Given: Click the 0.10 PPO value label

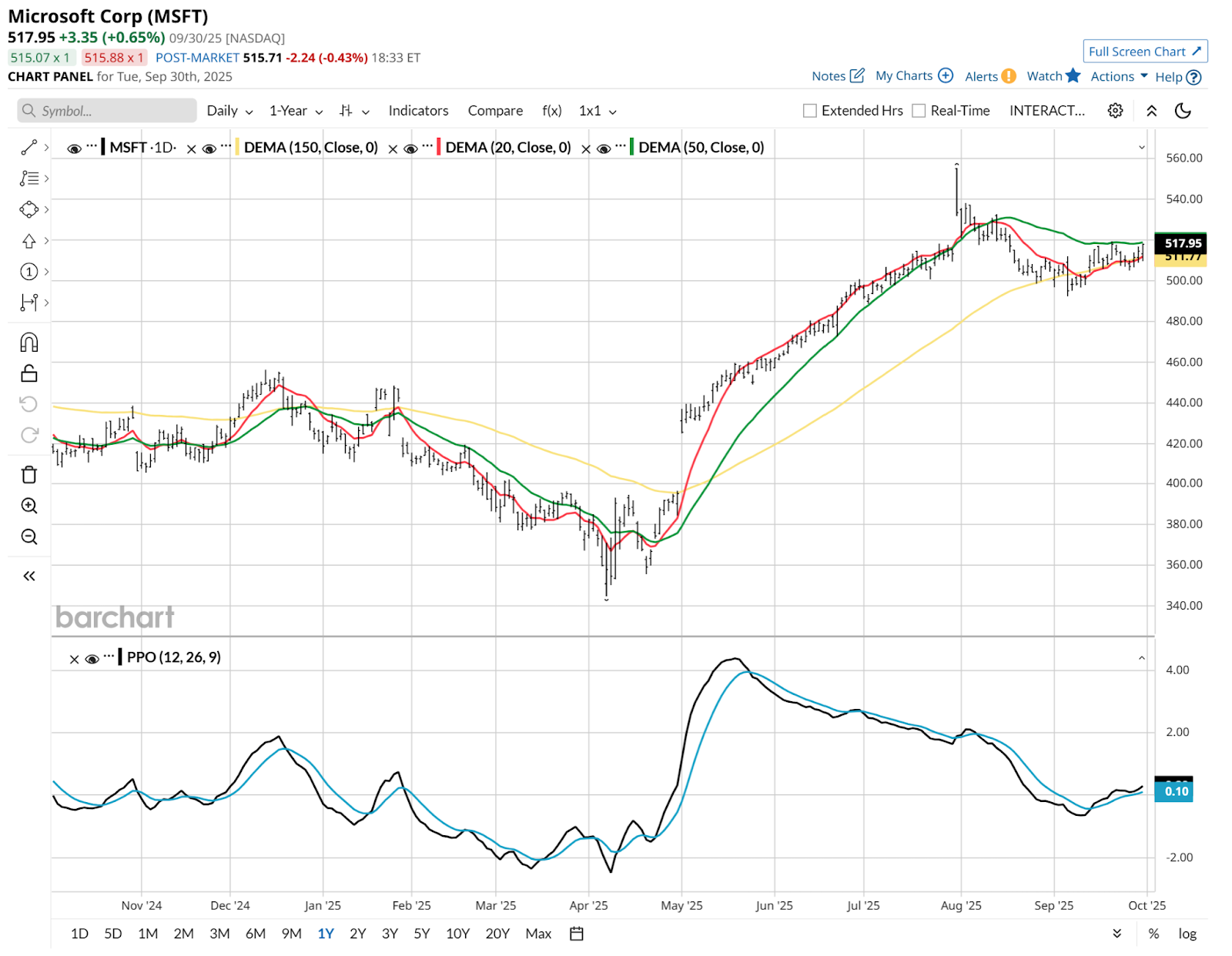Looking at the screenshot, I should (1174, 792).
